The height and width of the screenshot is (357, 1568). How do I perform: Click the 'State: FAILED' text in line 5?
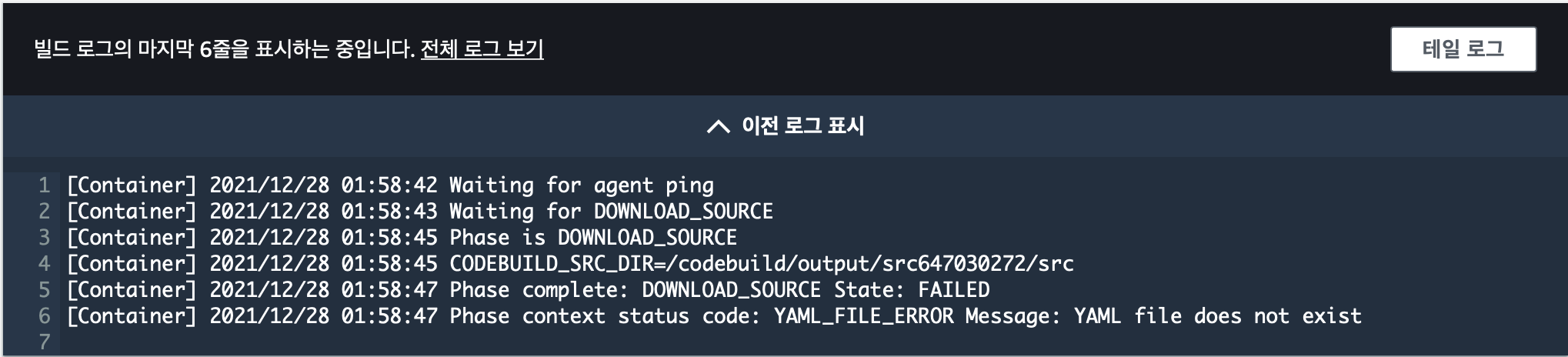coord(912,290)
